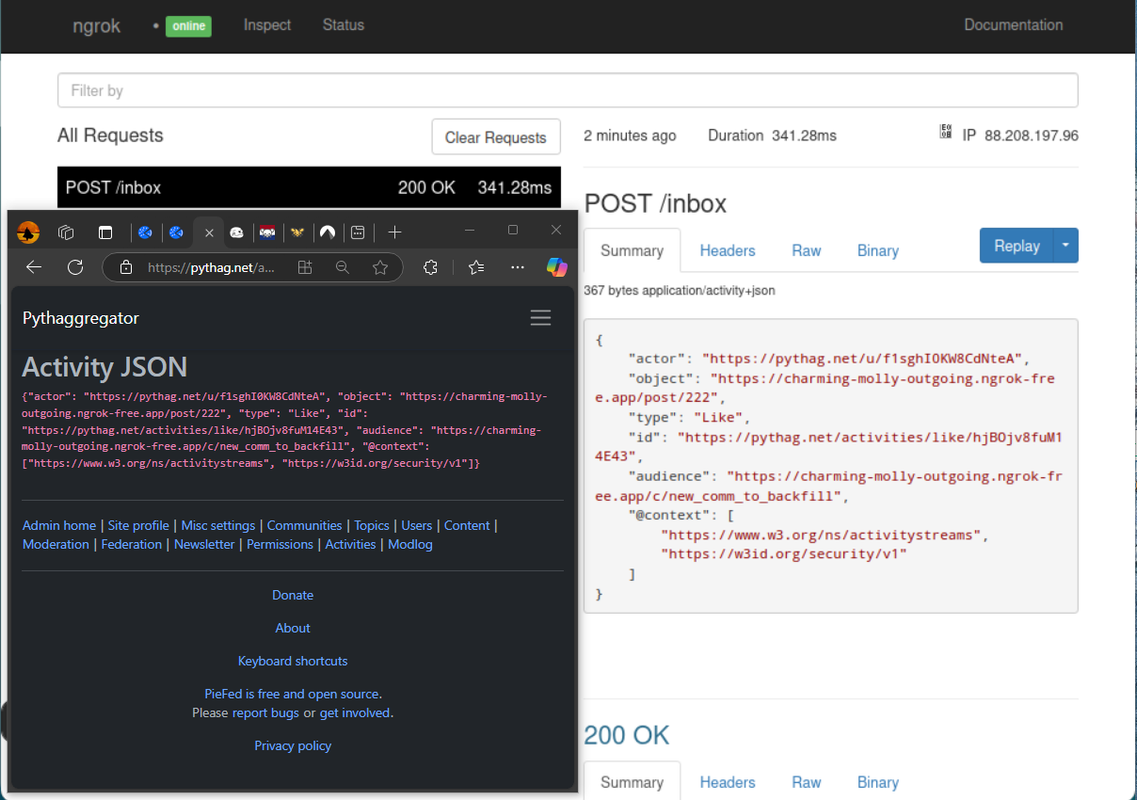Open the Edge tab actions menu icon
Viewport: 1137px width, 800px height.
click(105, 232)
